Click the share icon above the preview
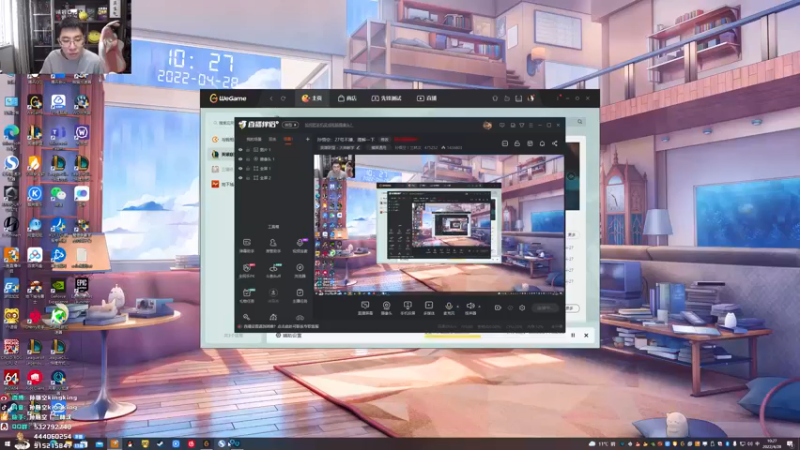Image resolution: width=800 pixels, height=450 pixels. click(555, 143)
